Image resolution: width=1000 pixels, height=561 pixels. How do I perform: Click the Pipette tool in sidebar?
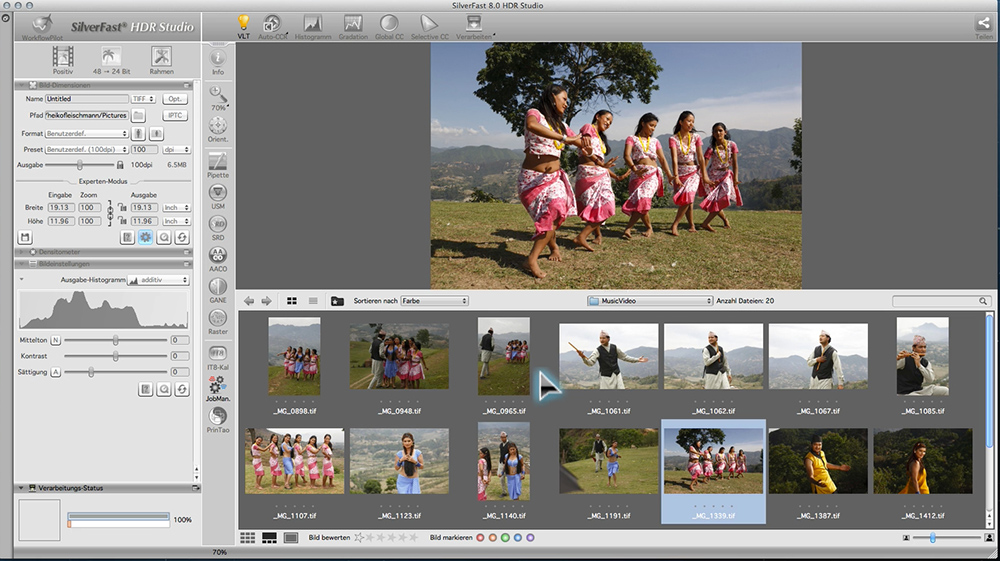[x=217, y=162]
